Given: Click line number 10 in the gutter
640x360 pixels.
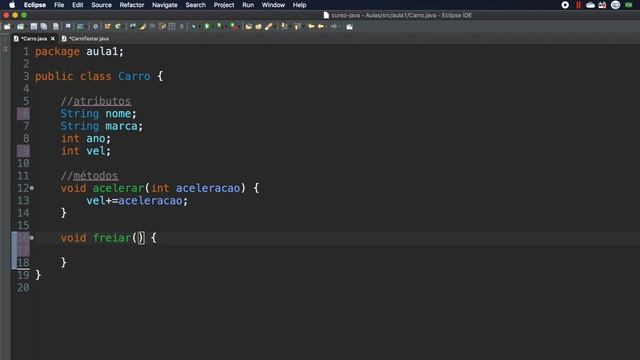Looking at the screenshot, I should tap(23, 163).
